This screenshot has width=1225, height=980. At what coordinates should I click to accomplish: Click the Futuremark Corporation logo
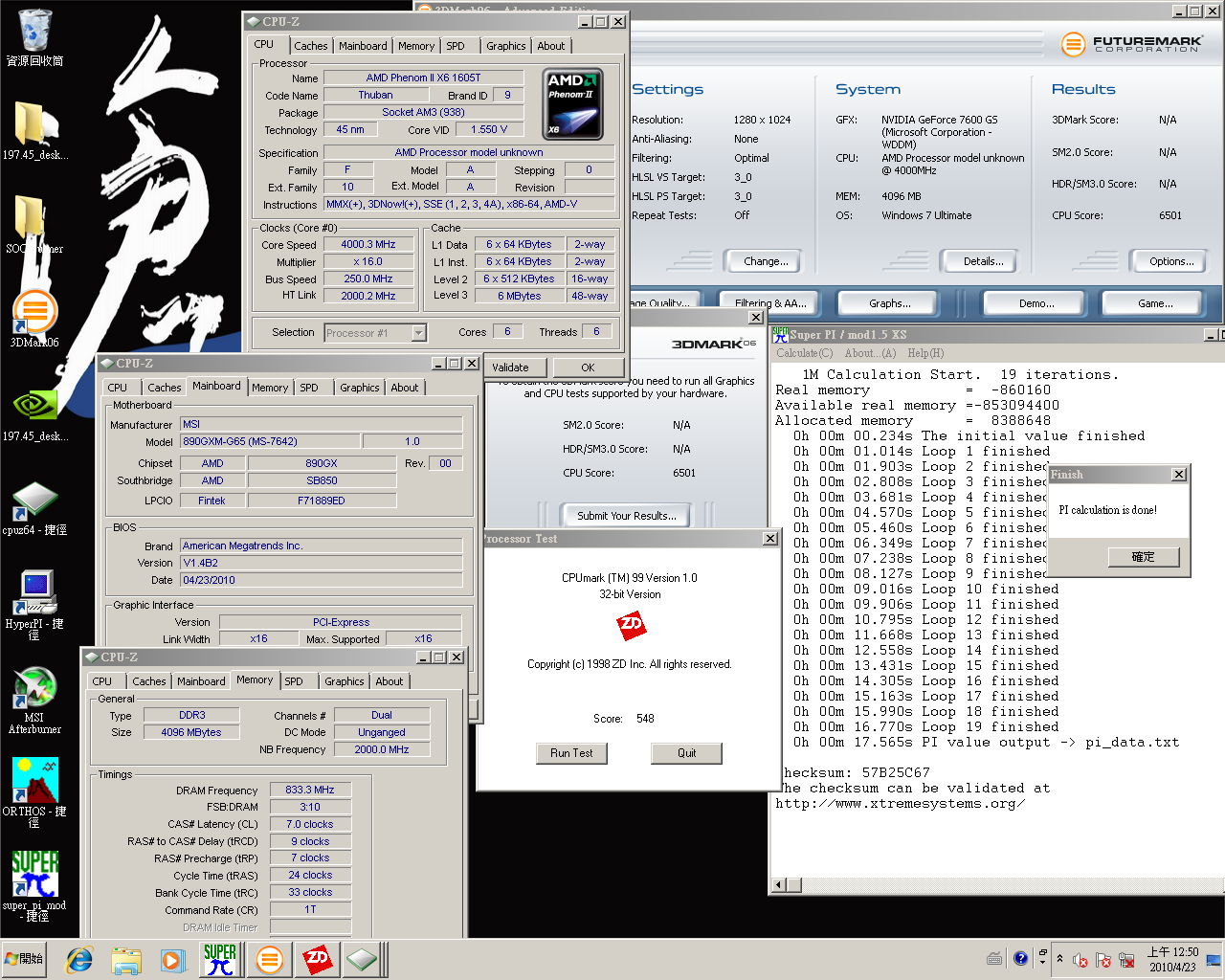[x=1130, y=43]
